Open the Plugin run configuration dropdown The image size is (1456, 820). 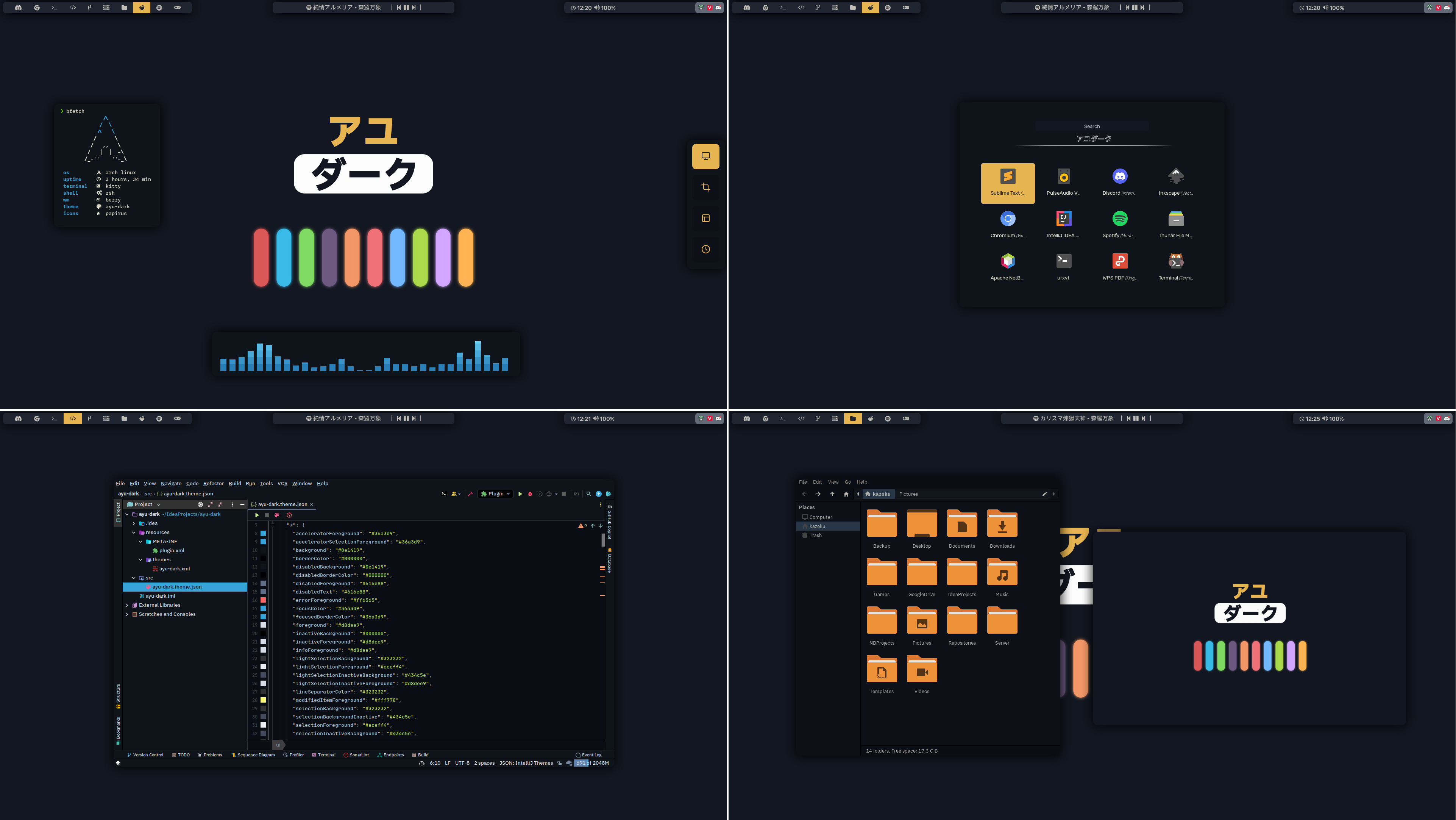point(496,494)
